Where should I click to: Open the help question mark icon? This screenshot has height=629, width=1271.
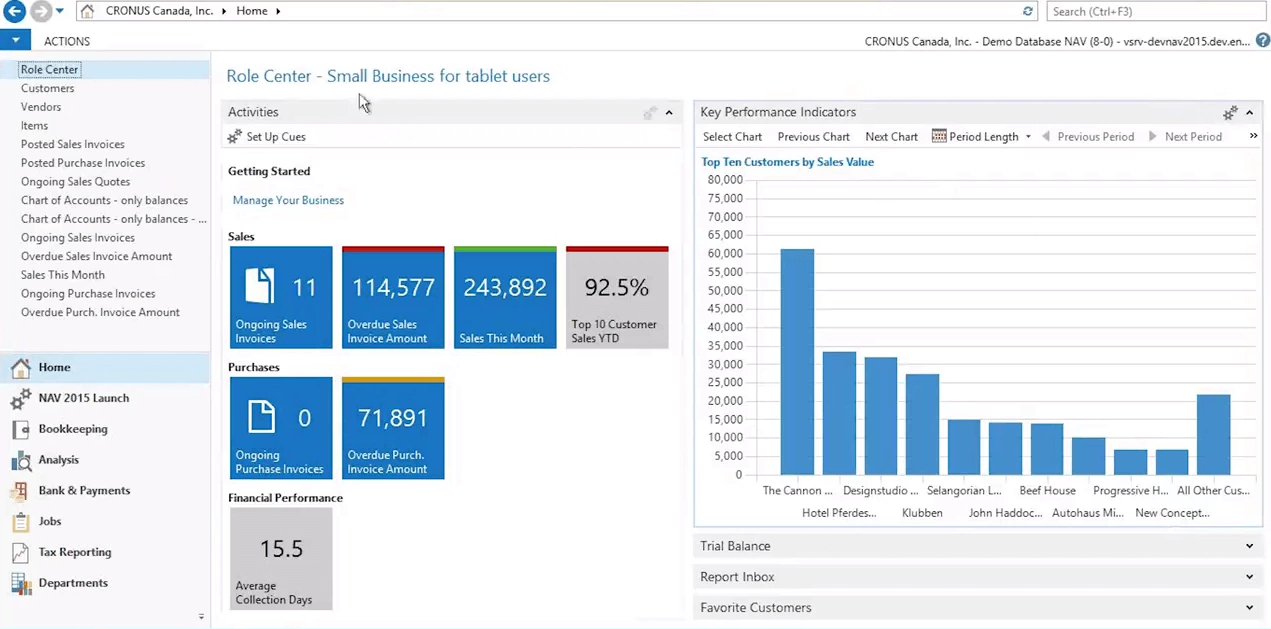coord(1262,41)
